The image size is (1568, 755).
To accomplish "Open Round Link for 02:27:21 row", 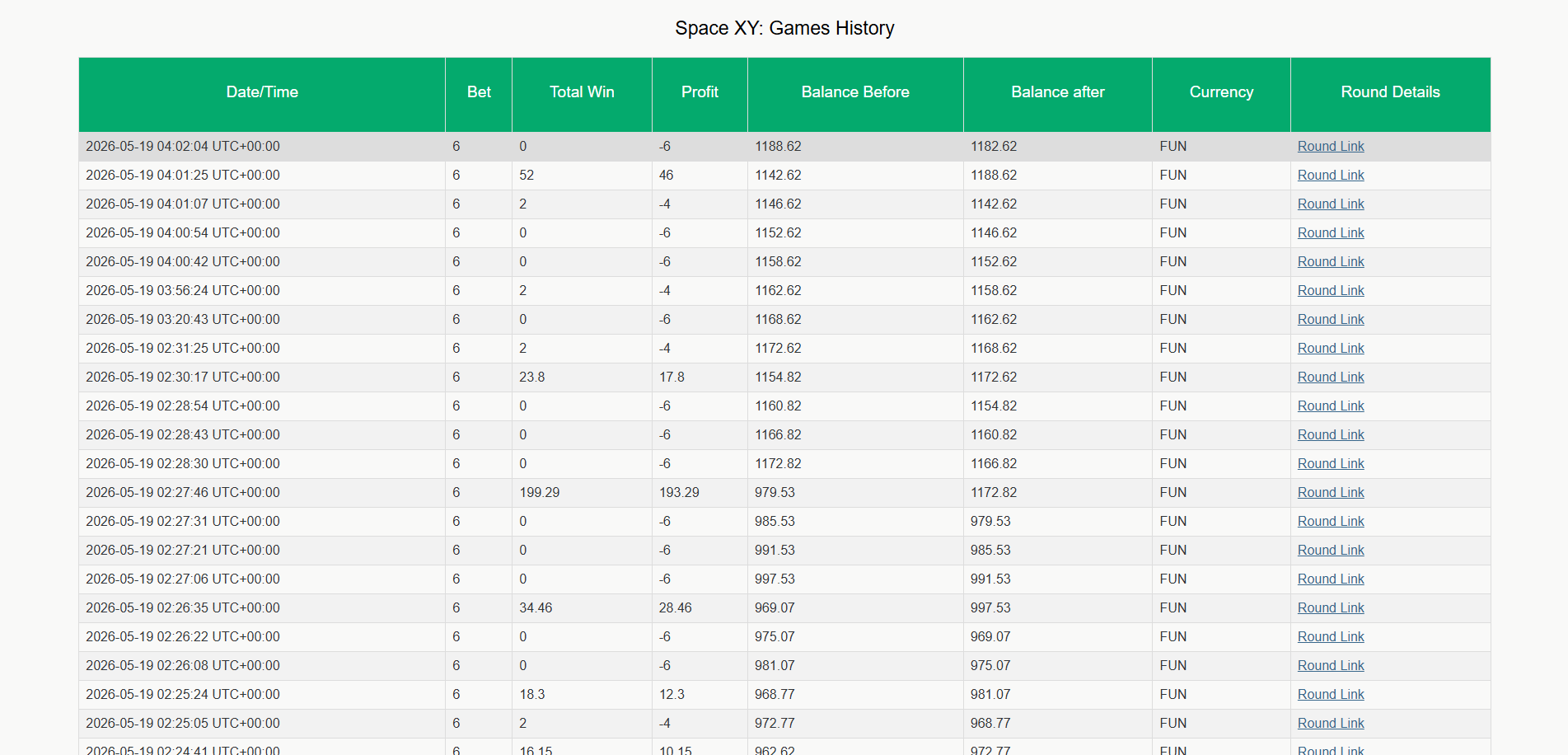I will click(1331, 550).
